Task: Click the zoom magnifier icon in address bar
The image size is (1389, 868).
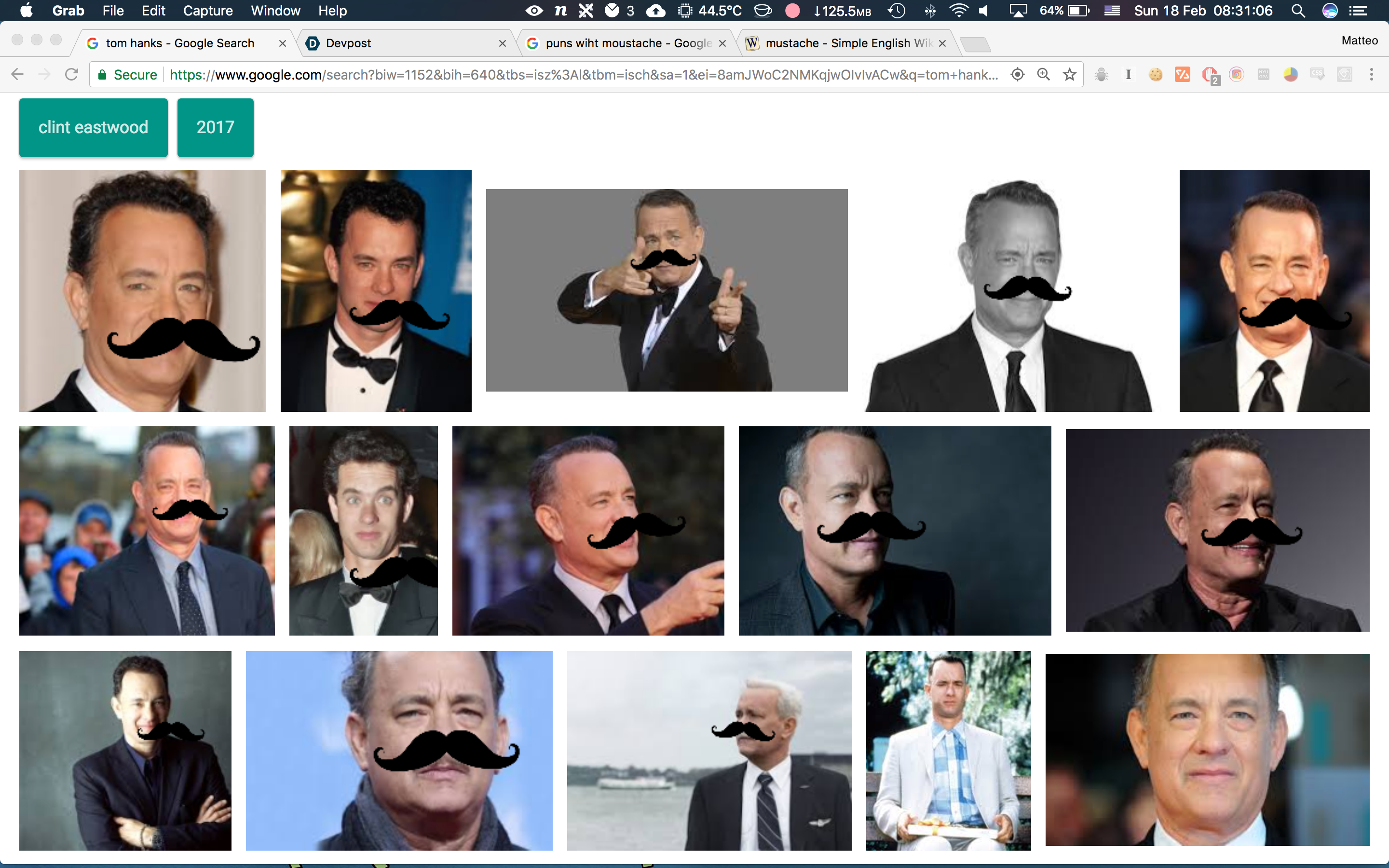Action: (1044, 75)
